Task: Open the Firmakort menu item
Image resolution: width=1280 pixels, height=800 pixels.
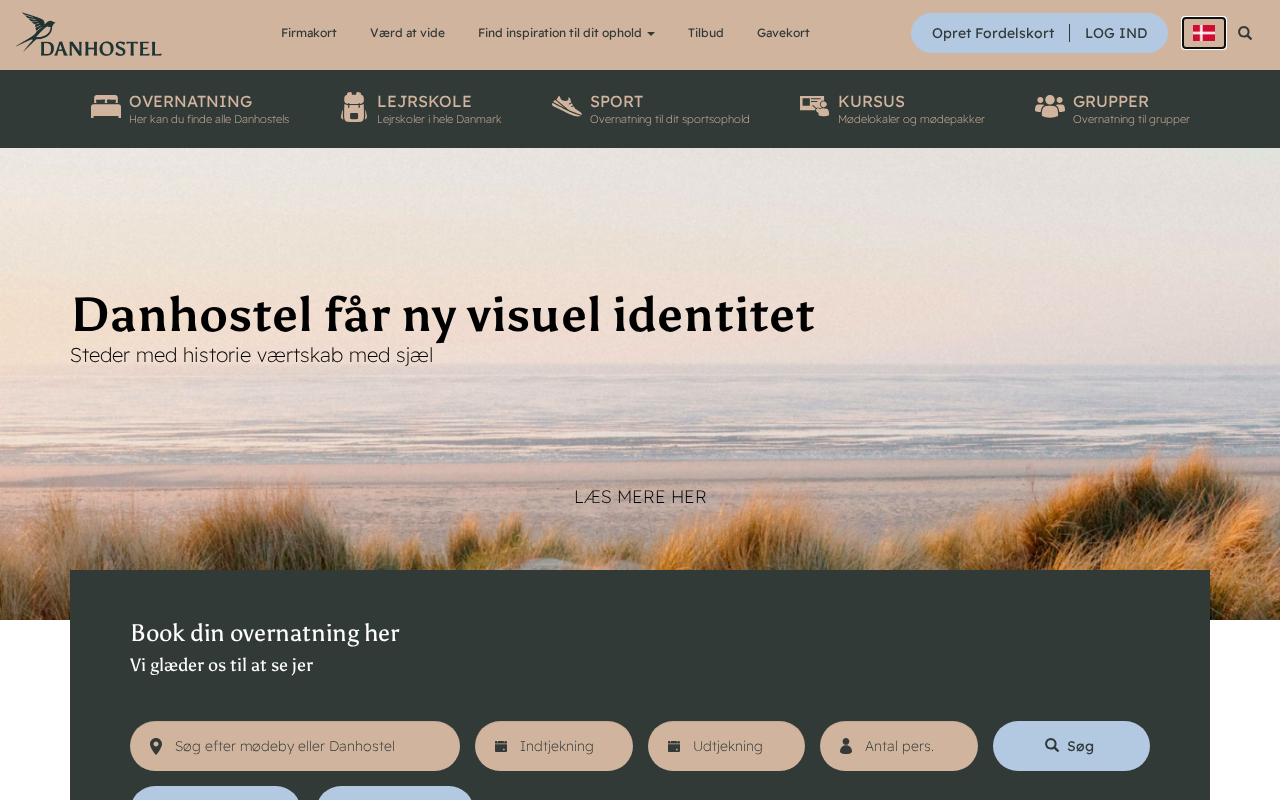Action: click(309, 33)
